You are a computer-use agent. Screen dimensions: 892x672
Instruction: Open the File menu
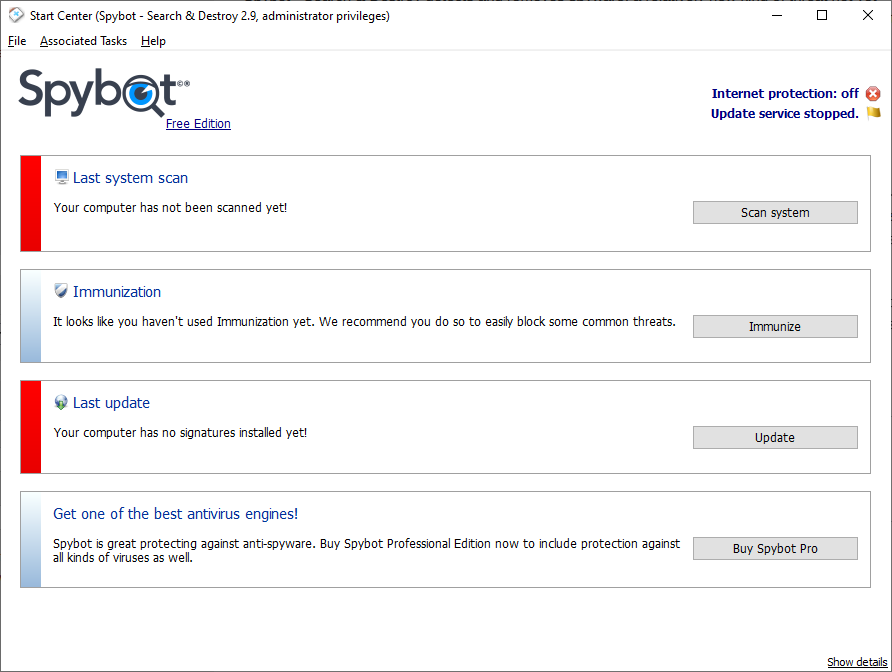[x=17, y=41]
